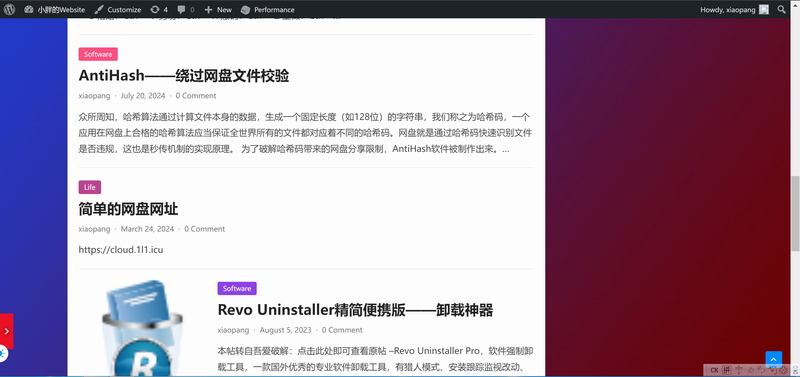Open the New content menu

pyautogui.click(x=218, y=9)
